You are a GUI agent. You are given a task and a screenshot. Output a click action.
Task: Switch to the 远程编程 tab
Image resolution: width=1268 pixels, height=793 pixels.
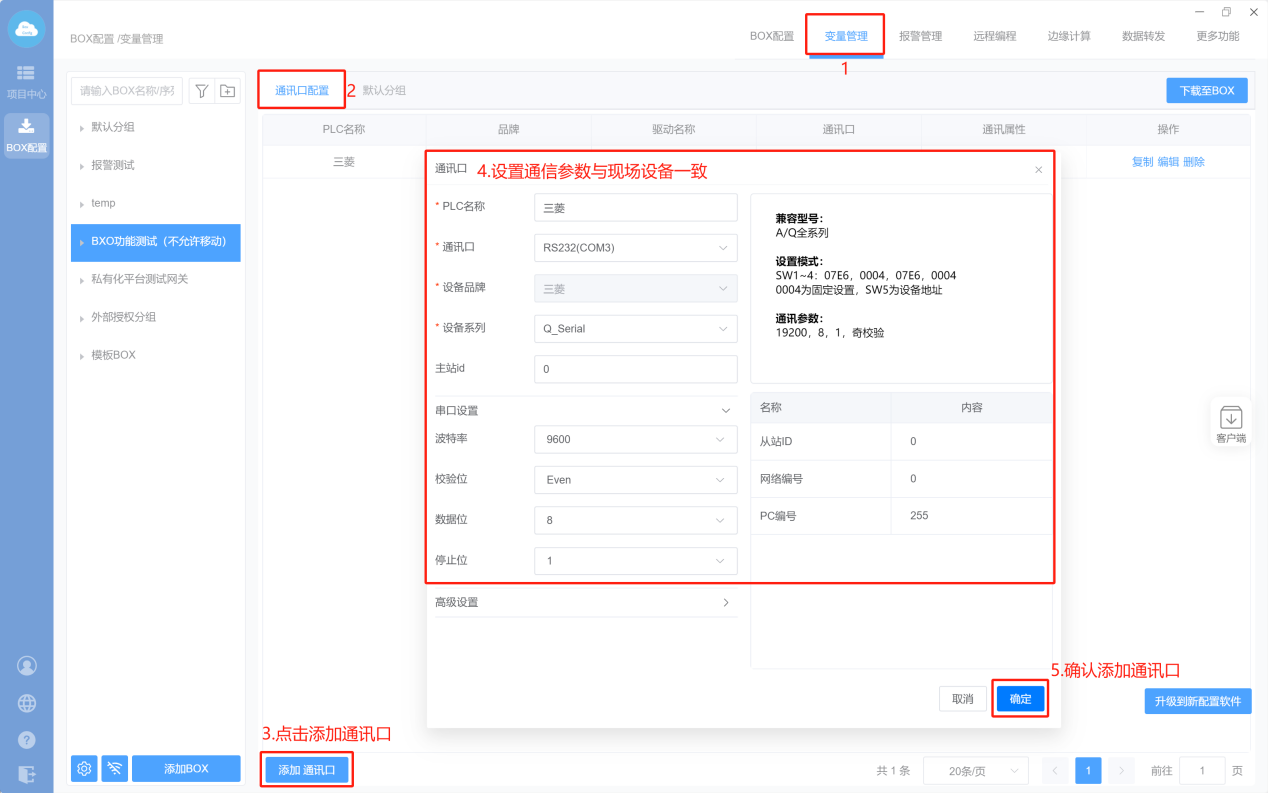coord(994,36)
